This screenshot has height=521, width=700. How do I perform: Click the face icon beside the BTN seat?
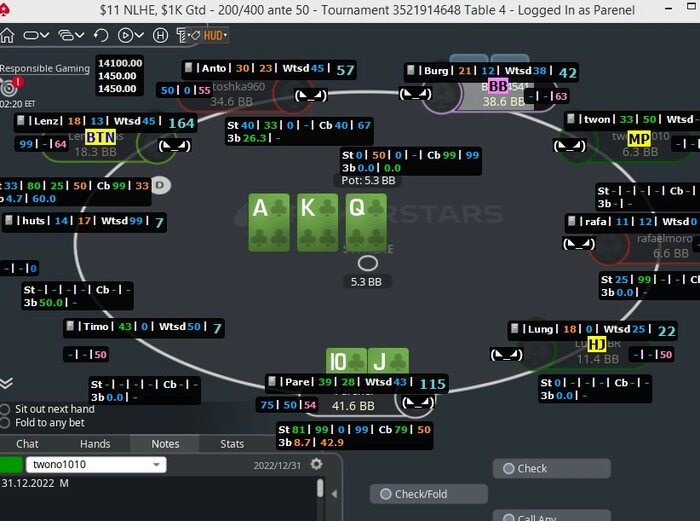click(x=175, y=146)
